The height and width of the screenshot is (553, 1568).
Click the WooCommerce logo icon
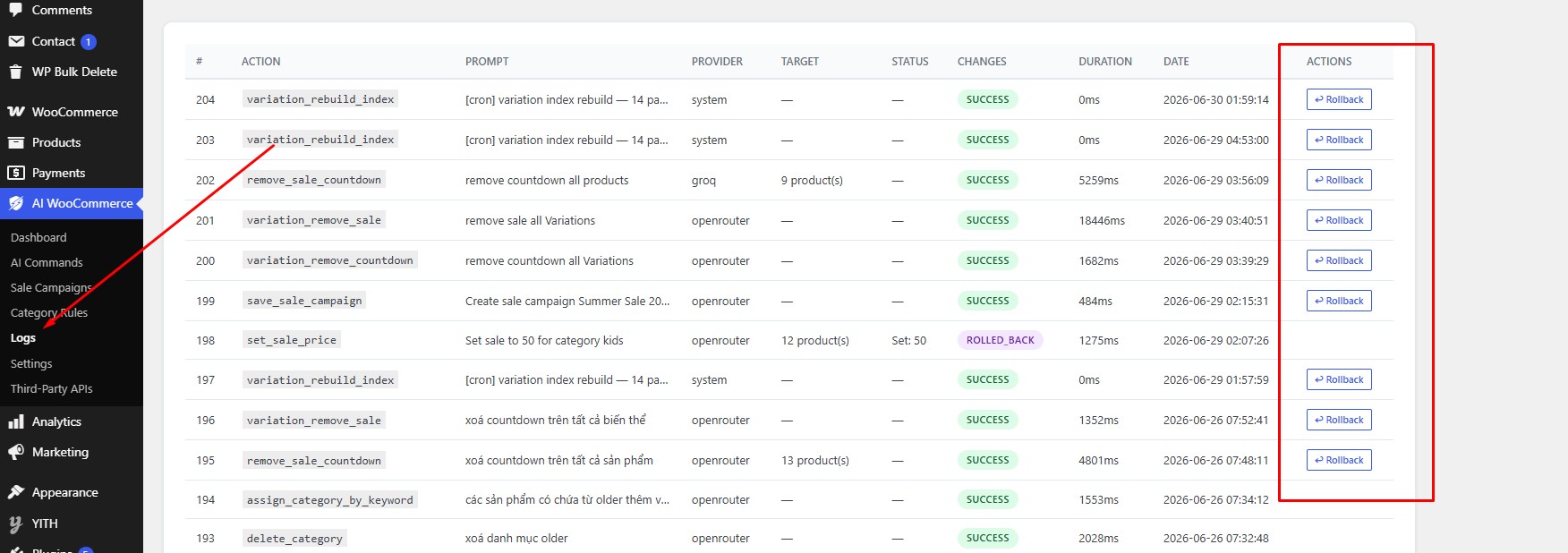(x=16, y=112)
